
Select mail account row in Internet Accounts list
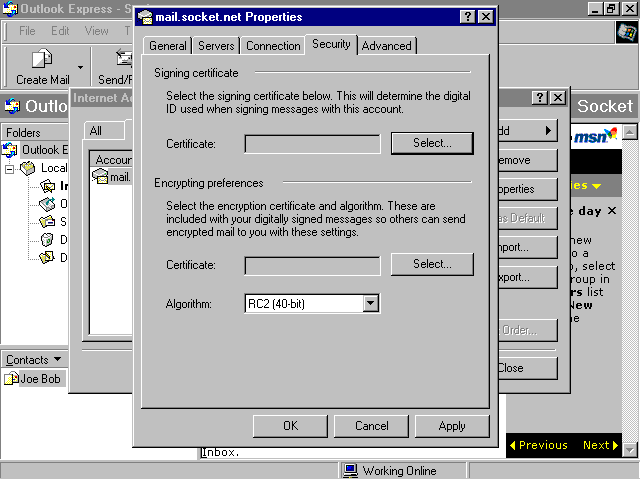[x=111, y=177]
